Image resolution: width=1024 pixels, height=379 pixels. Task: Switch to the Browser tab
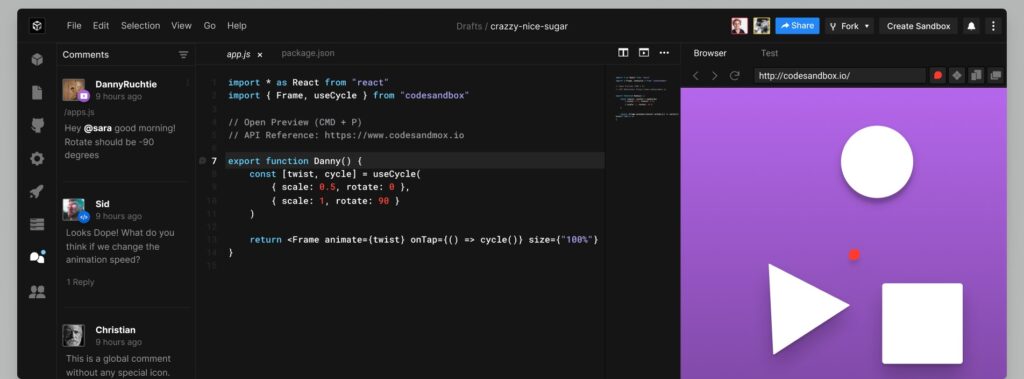(710, 53)
